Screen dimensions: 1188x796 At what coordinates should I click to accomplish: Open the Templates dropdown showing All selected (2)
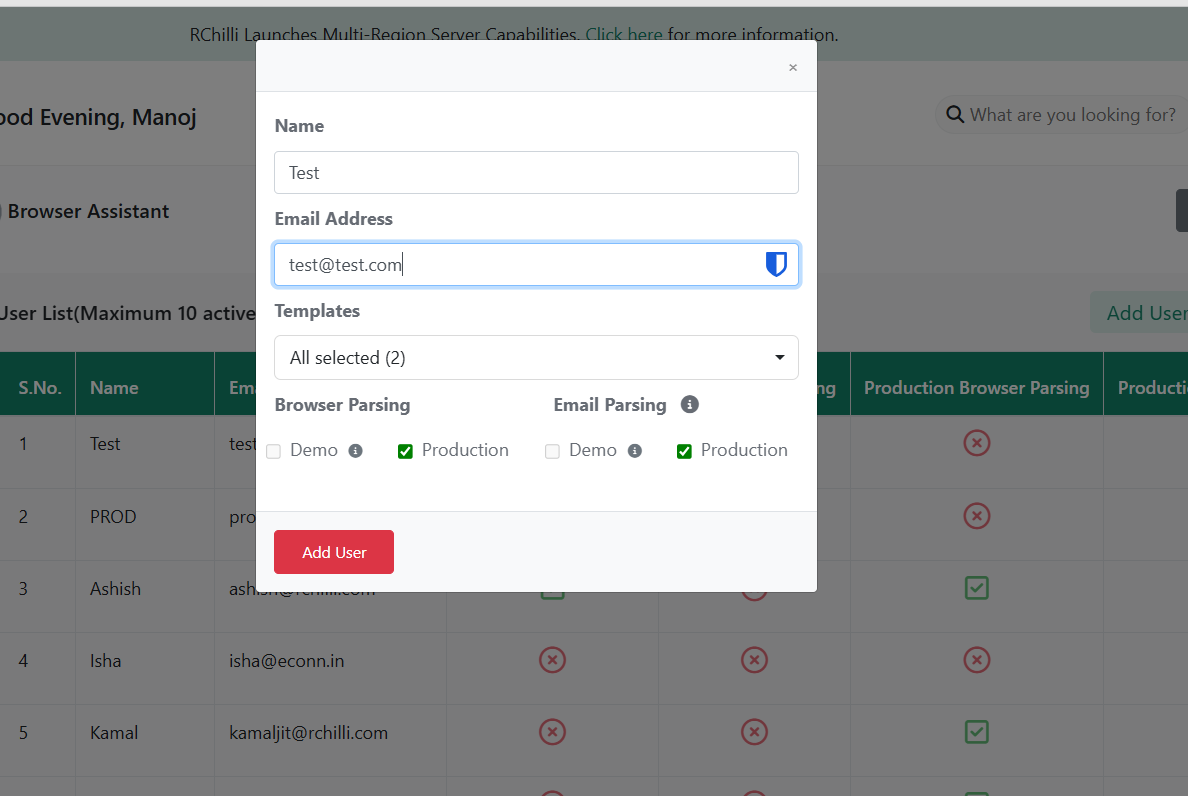pos(536,358)
